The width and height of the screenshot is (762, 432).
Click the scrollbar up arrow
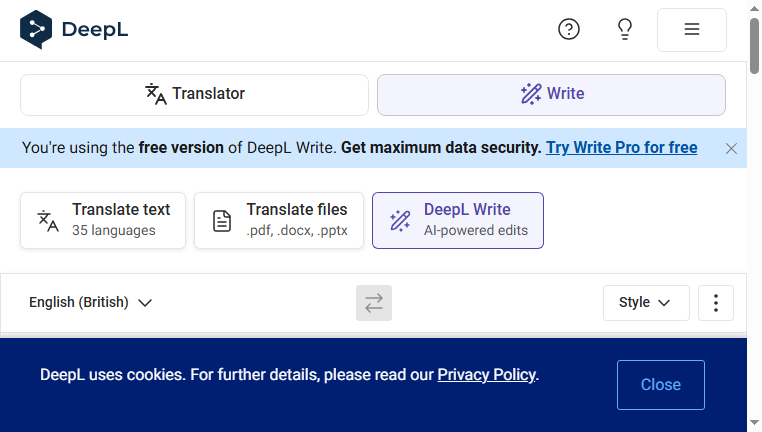pyautogui.click(x=754, y=8)
